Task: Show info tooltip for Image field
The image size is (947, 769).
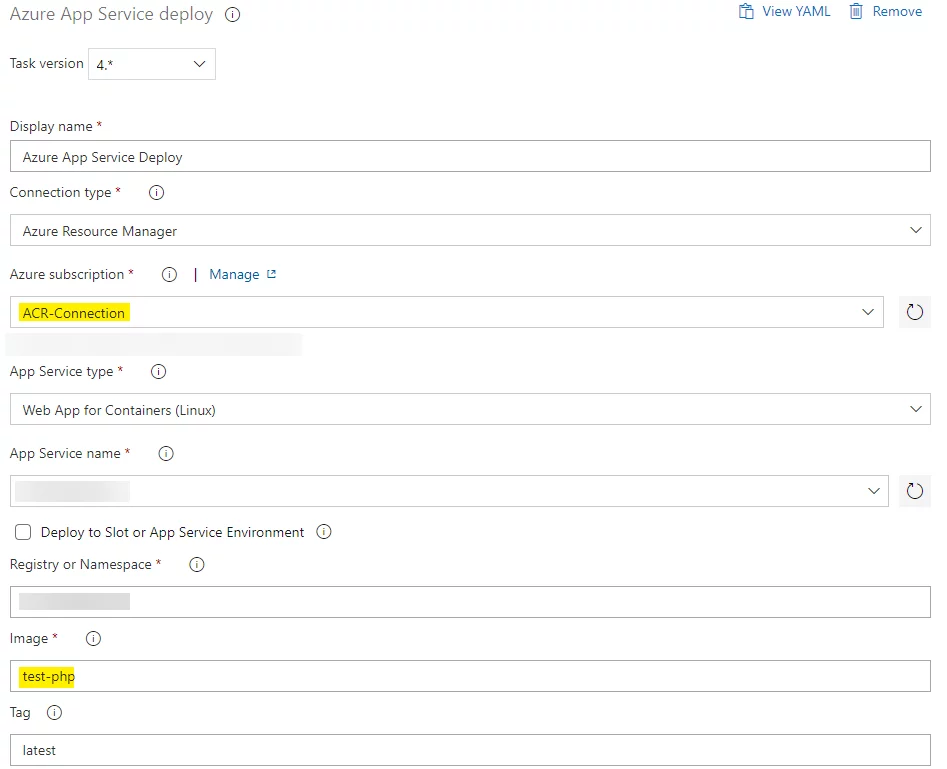Action: pos(93,639)
